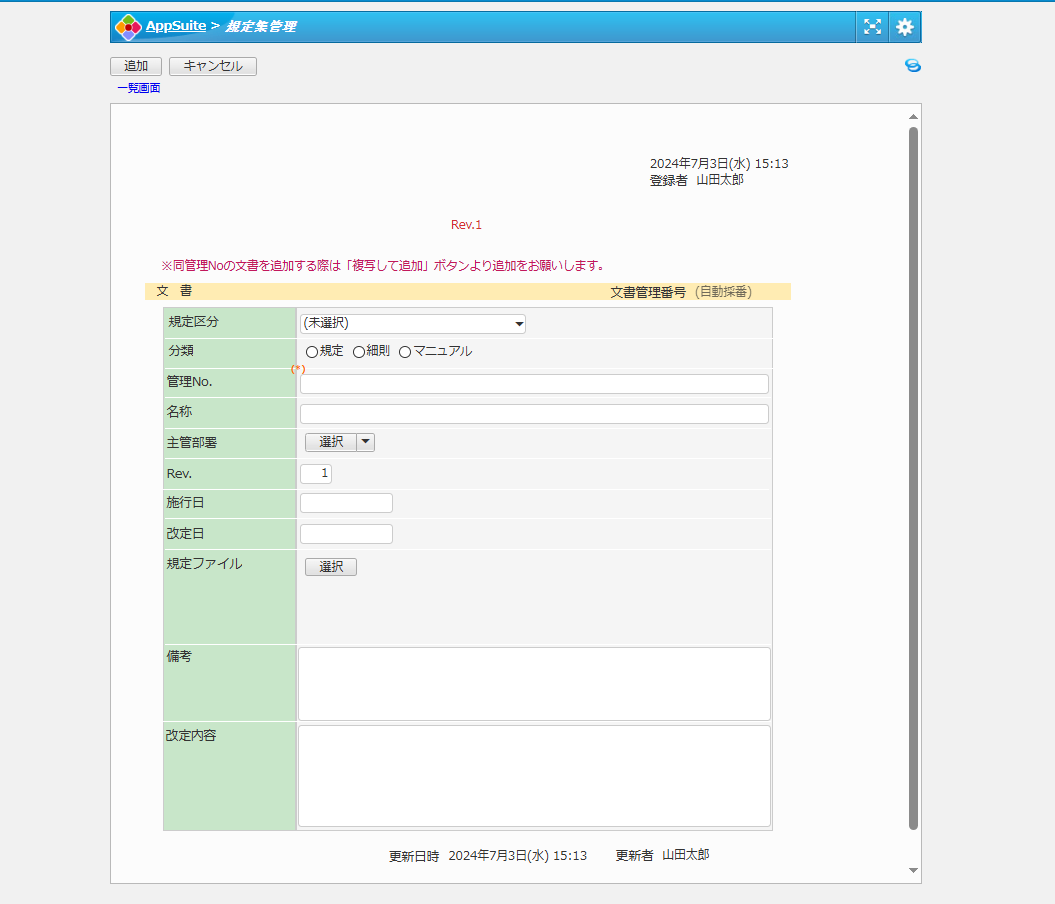Image resolution: width=1055 pixels, height=904 pixels.
Task: Click the AppSuite colorful logo icon
Action: click(128, 27)
